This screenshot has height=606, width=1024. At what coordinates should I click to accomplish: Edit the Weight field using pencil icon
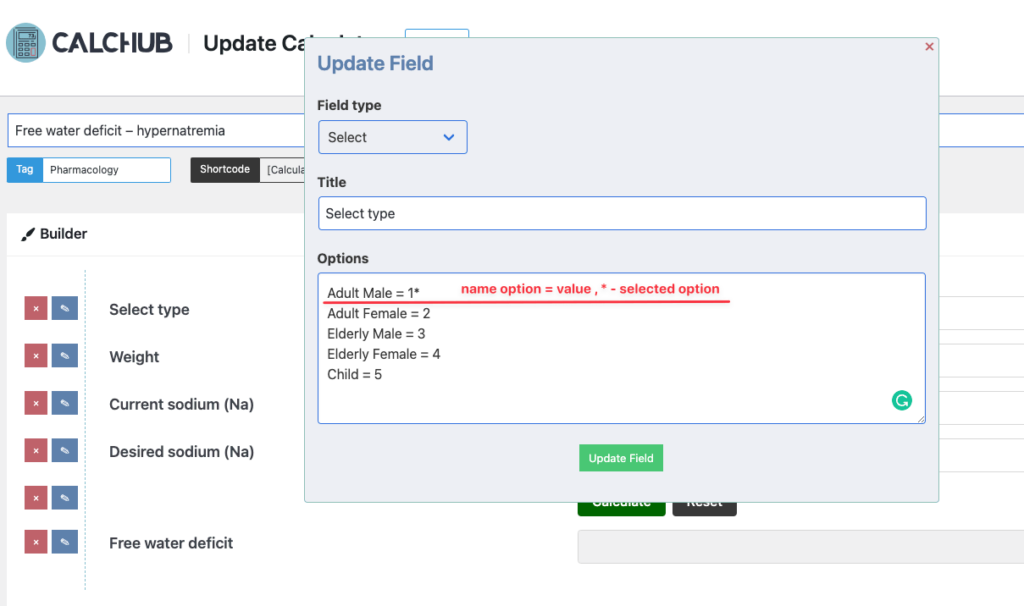coord(64,355)
